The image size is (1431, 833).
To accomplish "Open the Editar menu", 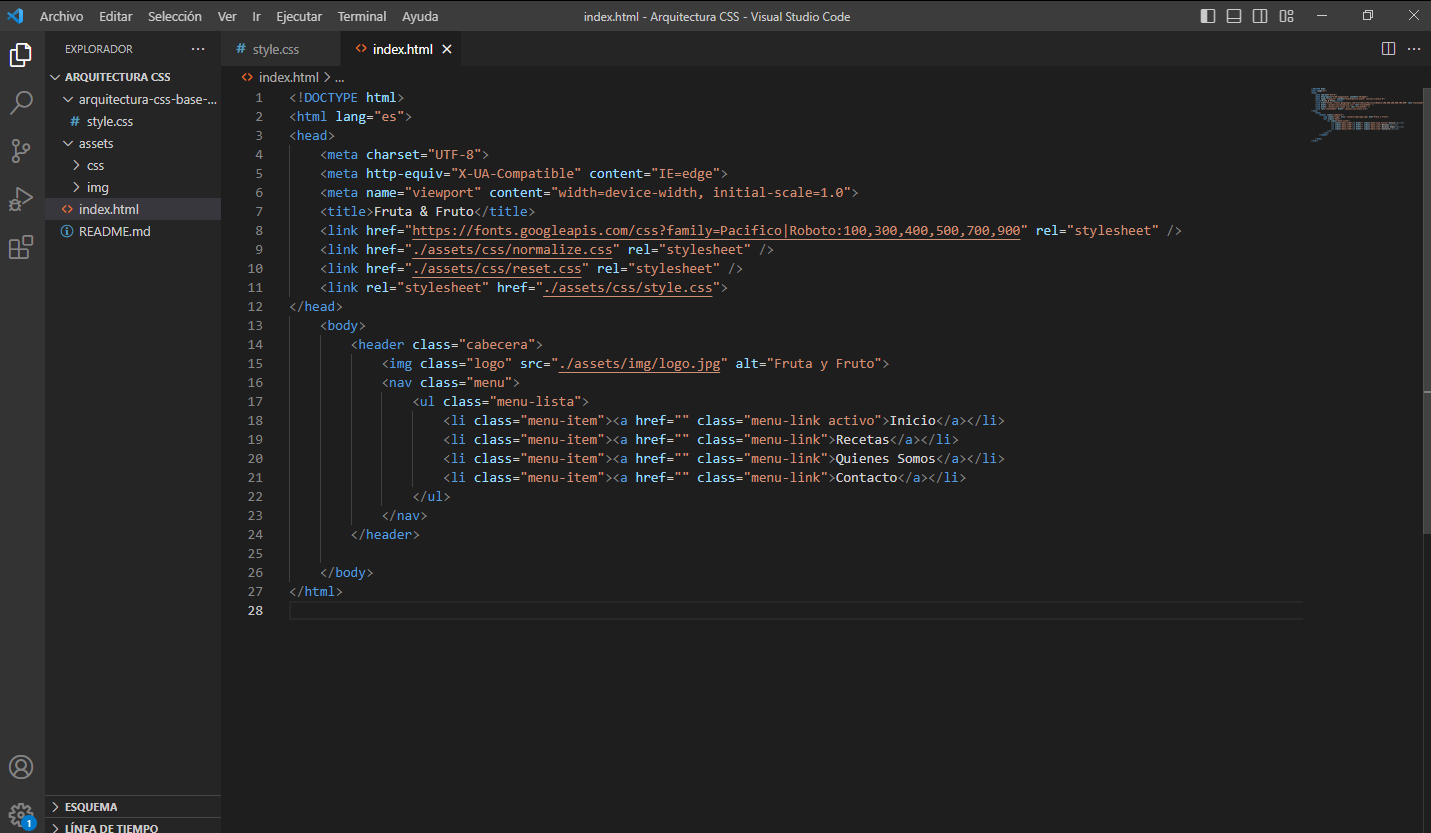I will click(116, 17).
